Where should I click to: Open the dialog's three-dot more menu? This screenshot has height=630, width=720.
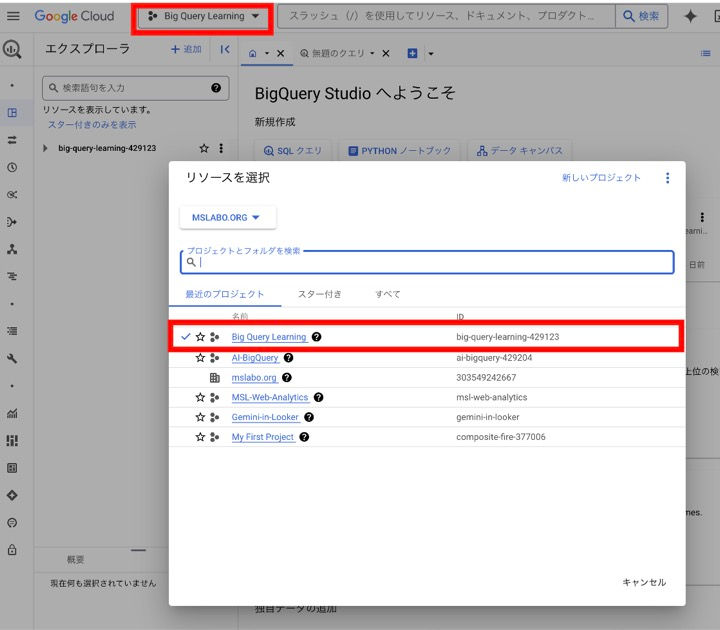tap(667, 178)
